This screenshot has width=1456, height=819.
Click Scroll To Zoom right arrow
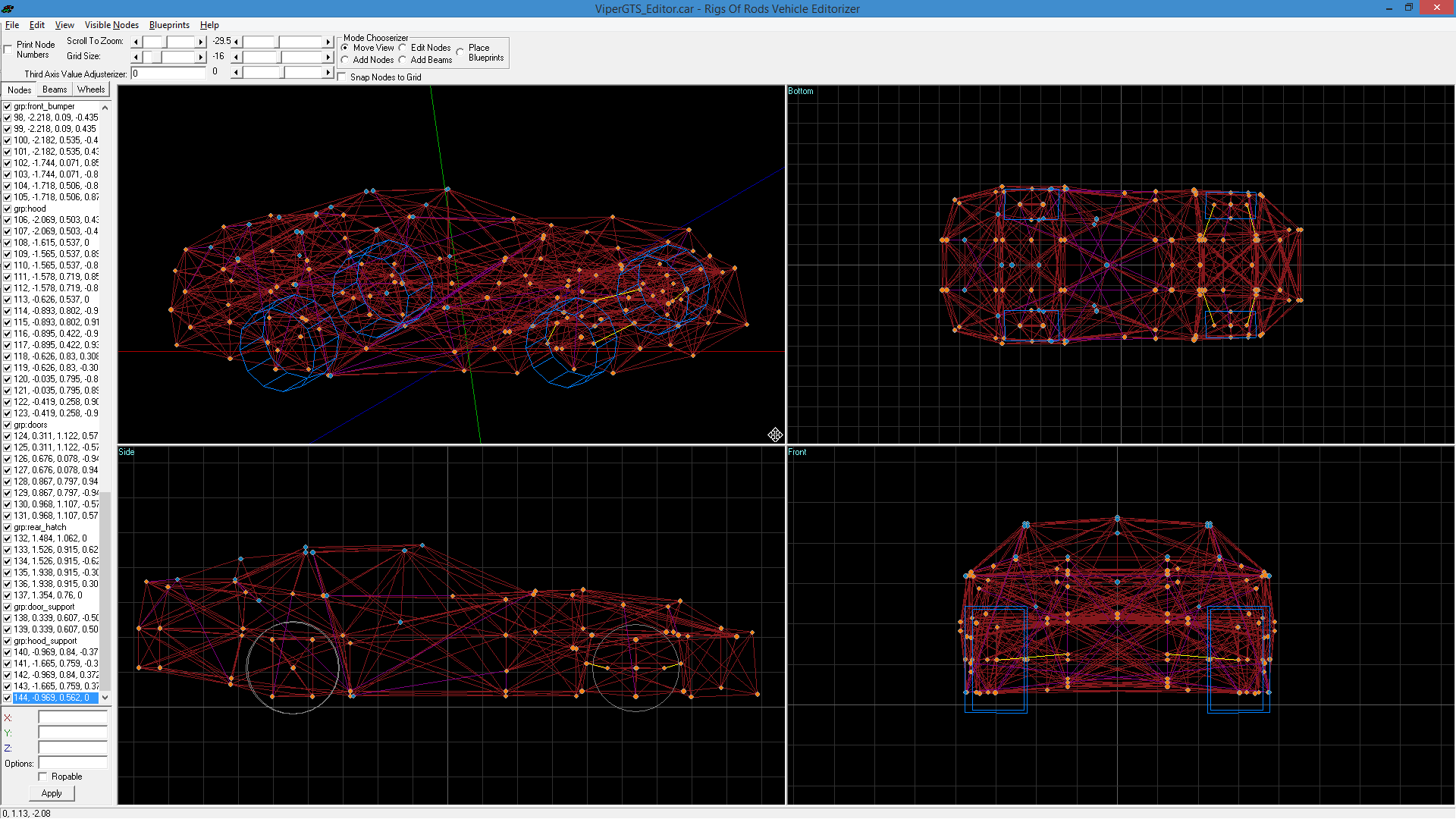201,42
